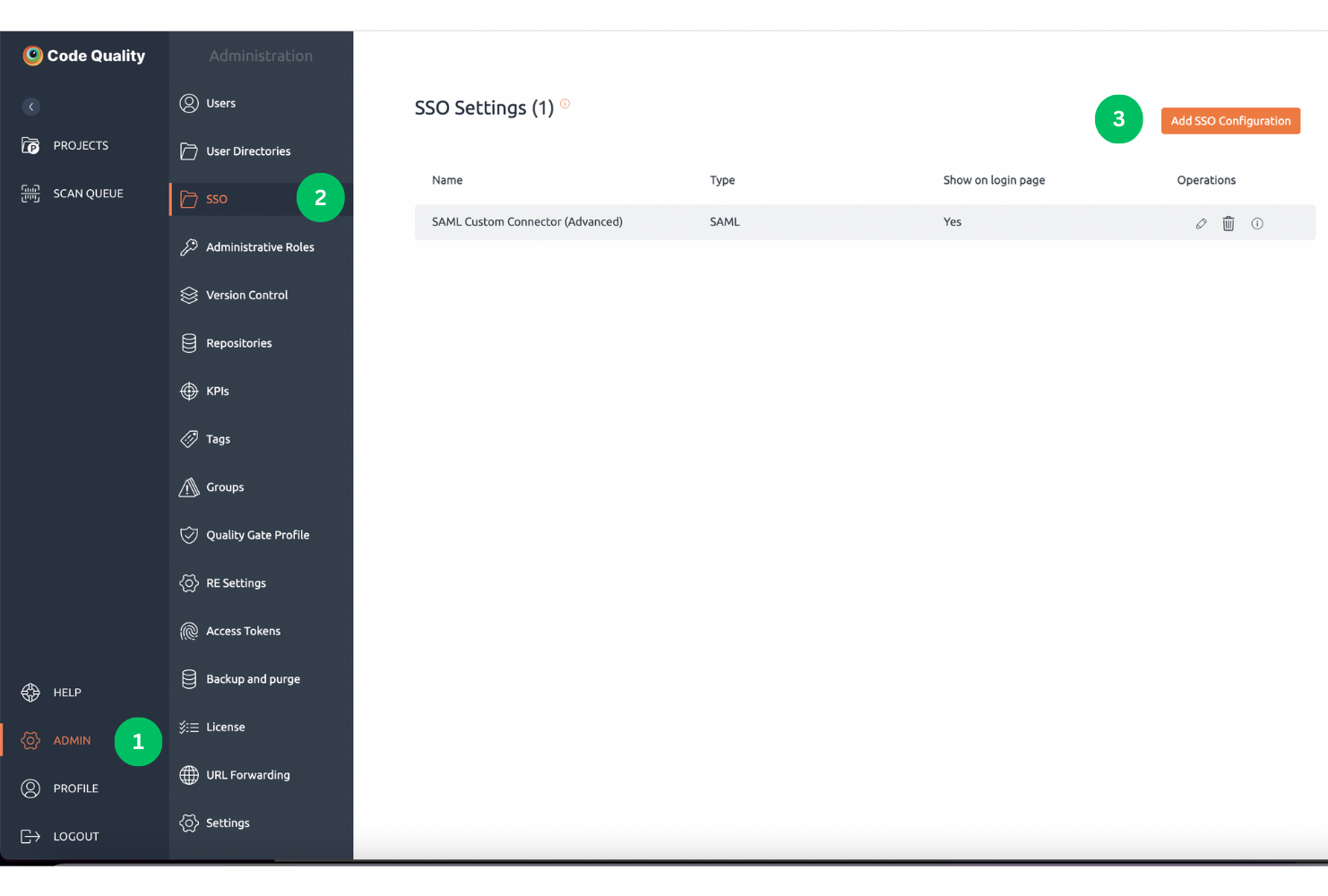Click the Access Tokens fingerprint icon
The image size is (1328, 896).
189,631
